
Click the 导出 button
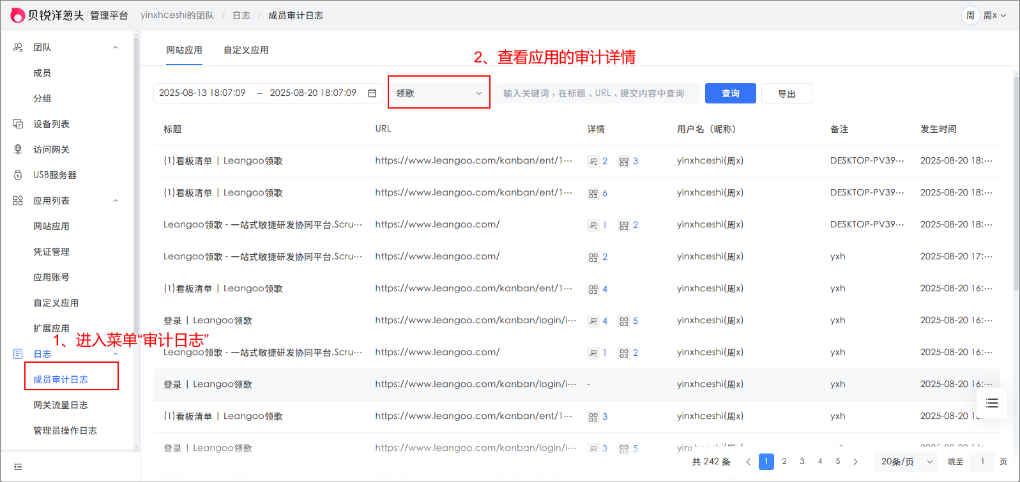coord(786,93)
